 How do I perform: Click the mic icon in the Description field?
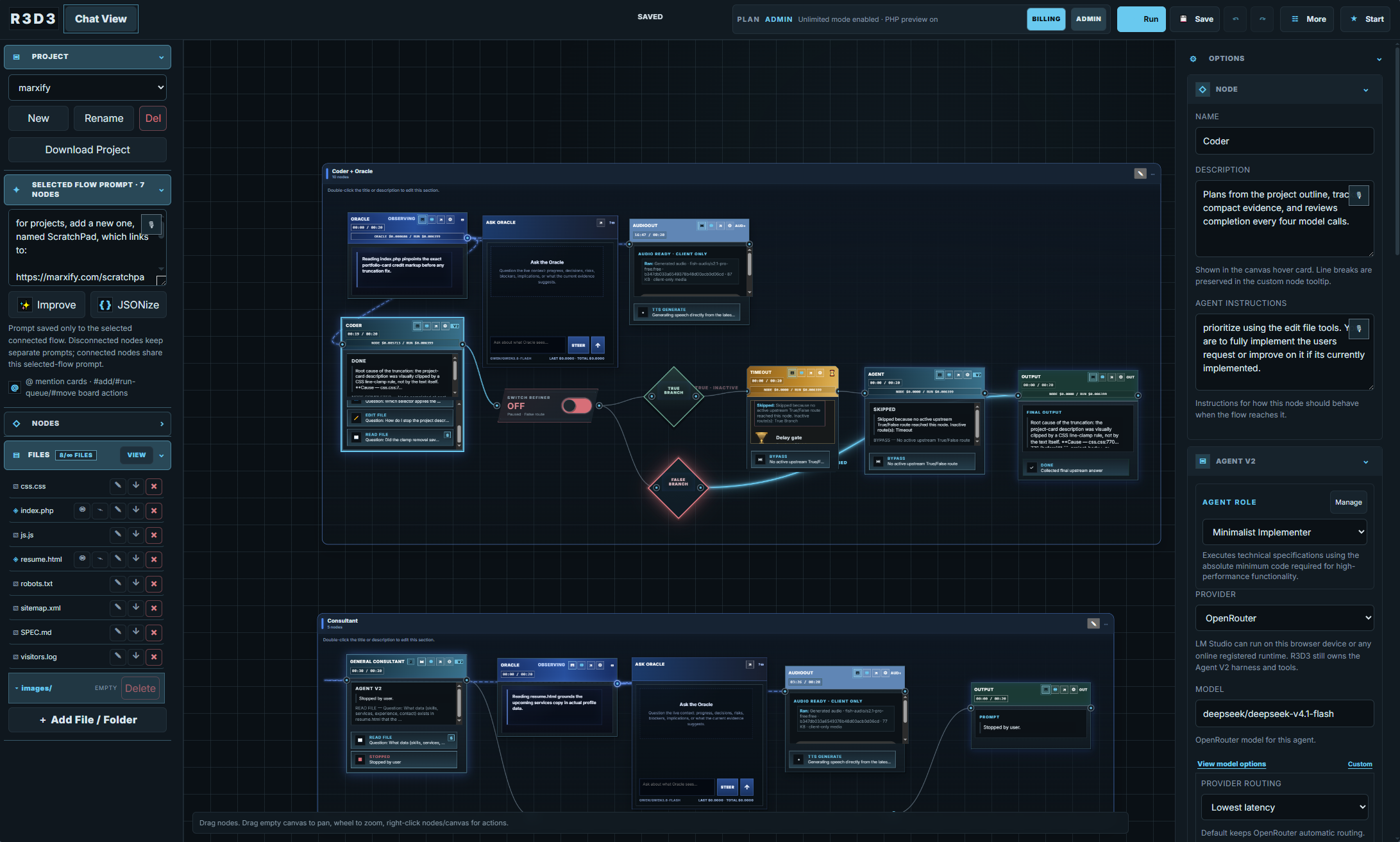1359,196
